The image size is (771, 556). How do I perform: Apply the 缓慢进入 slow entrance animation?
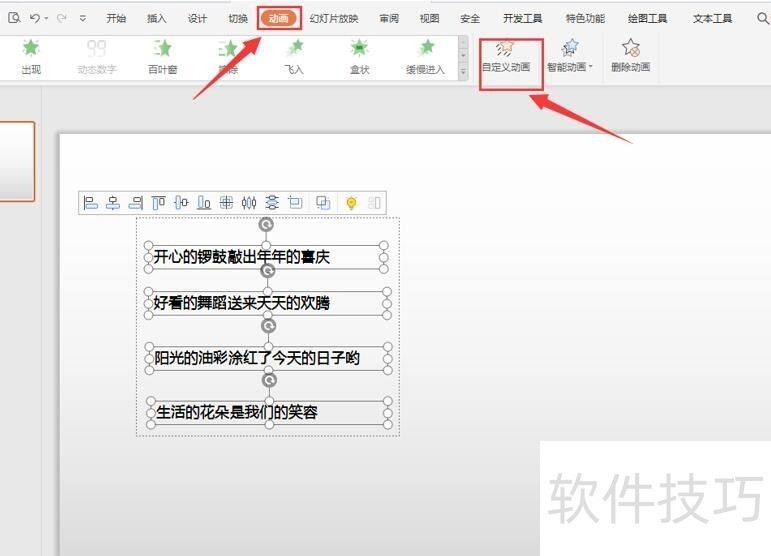(x=425, y=58)
